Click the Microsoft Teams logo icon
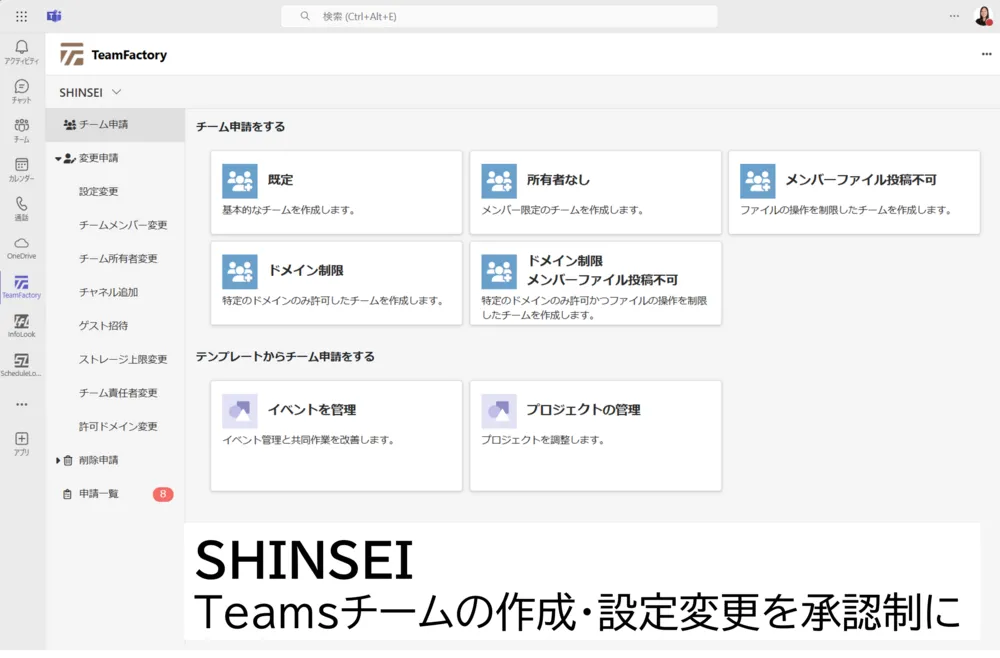Viewport: 1000px width, 658px height. tap(54, 16)
